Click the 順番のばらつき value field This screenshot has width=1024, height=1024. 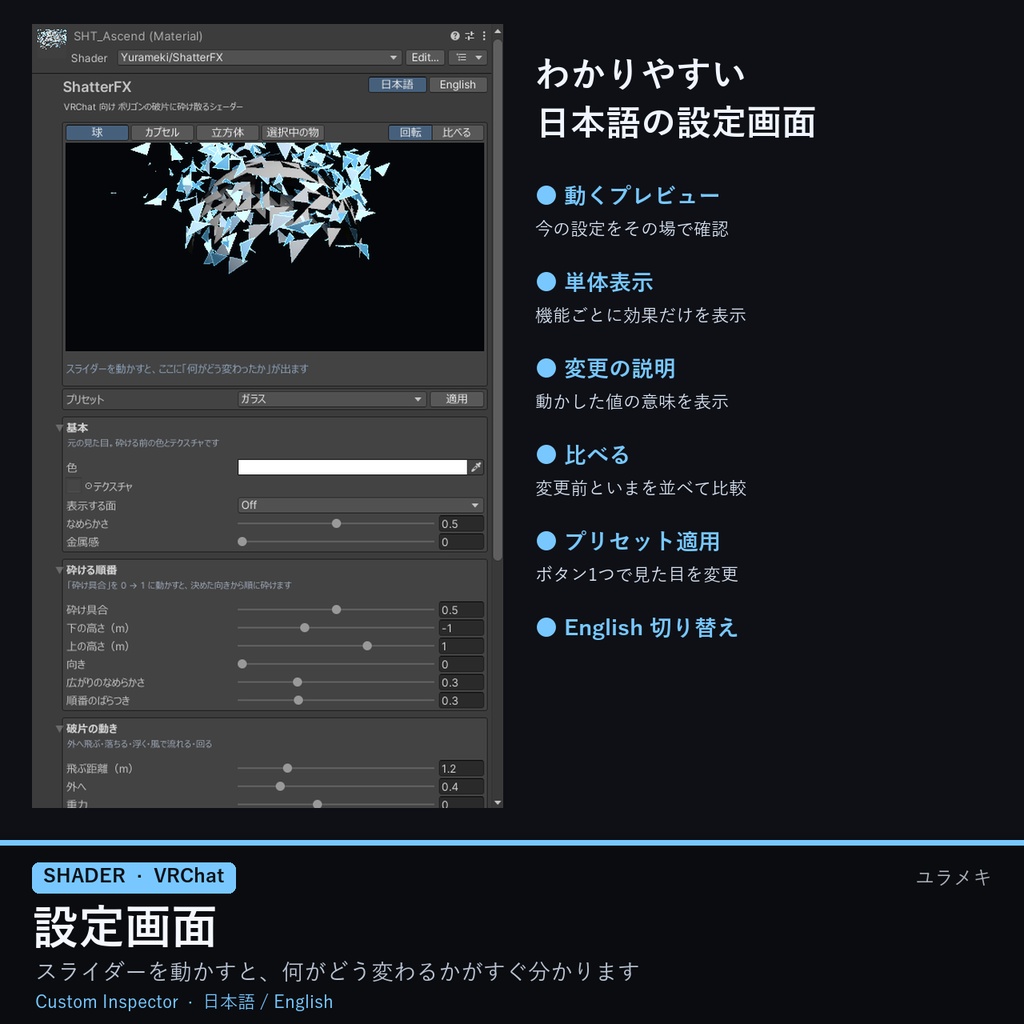(x=461, y=701)
